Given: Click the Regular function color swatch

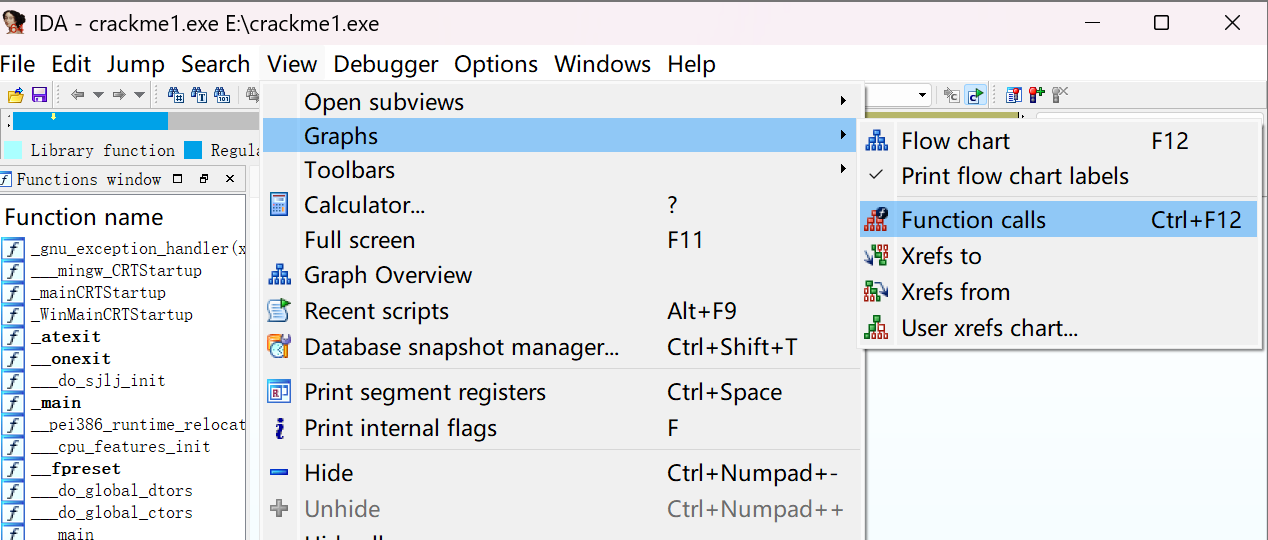Looking at the screenshot, I should tap(193, 150).
